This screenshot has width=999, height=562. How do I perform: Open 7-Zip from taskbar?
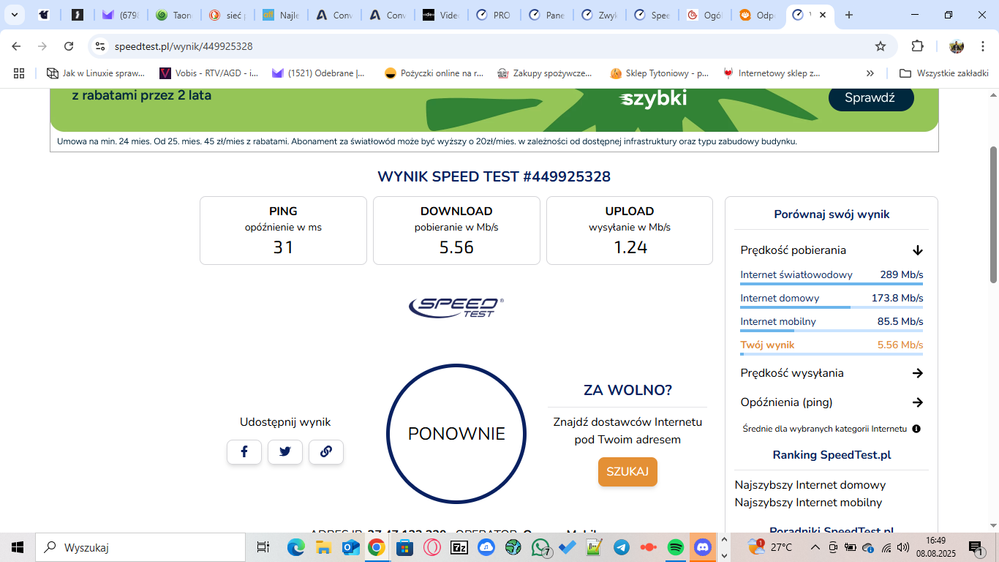(459, 547)
